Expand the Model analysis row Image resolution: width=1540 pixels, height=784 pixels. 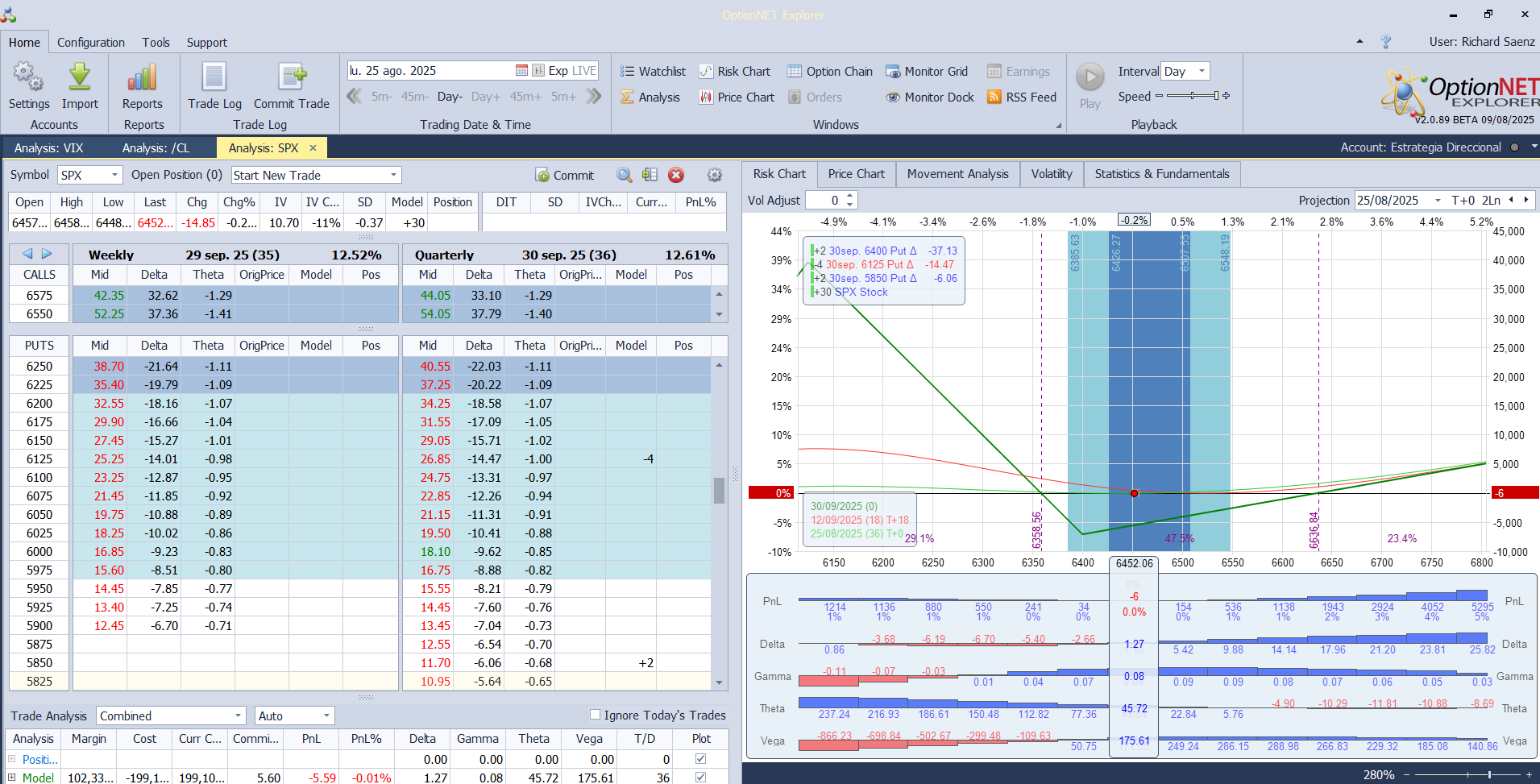12,778
